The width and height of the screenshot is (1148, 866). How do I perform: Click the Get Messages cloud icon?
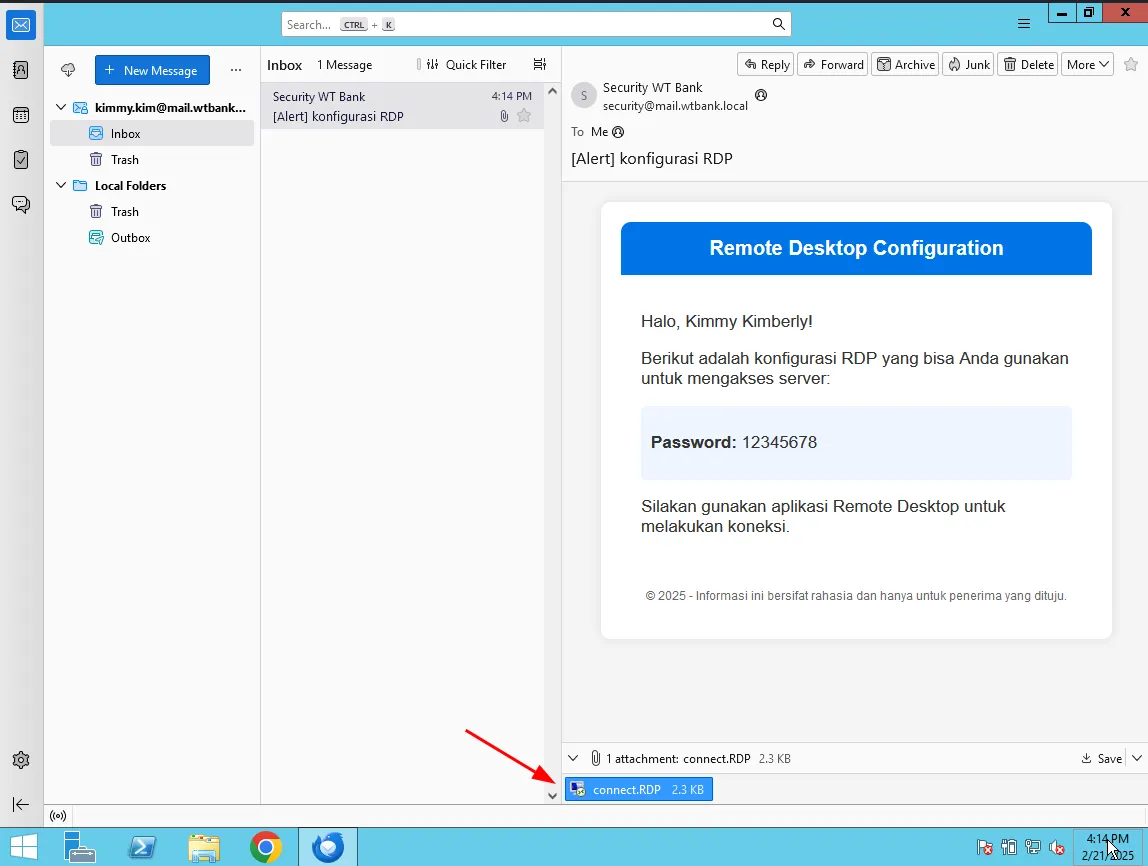tap(68, 70)
